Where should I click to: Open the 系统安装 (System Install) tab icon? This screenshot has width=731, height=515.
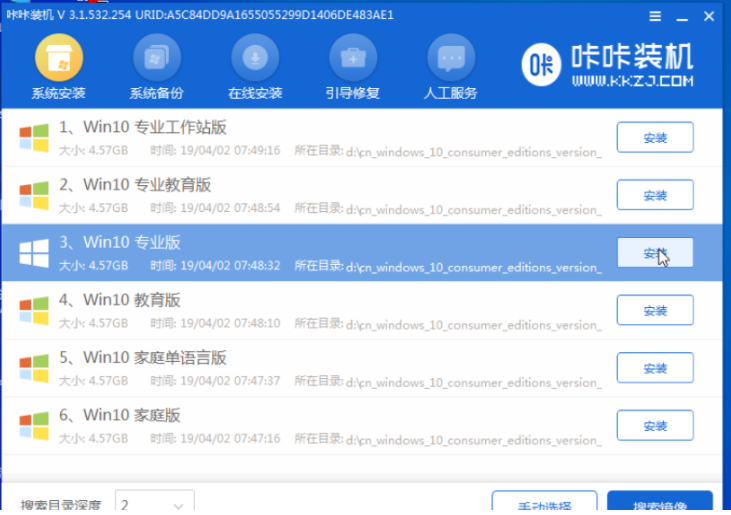click(58, 58)
